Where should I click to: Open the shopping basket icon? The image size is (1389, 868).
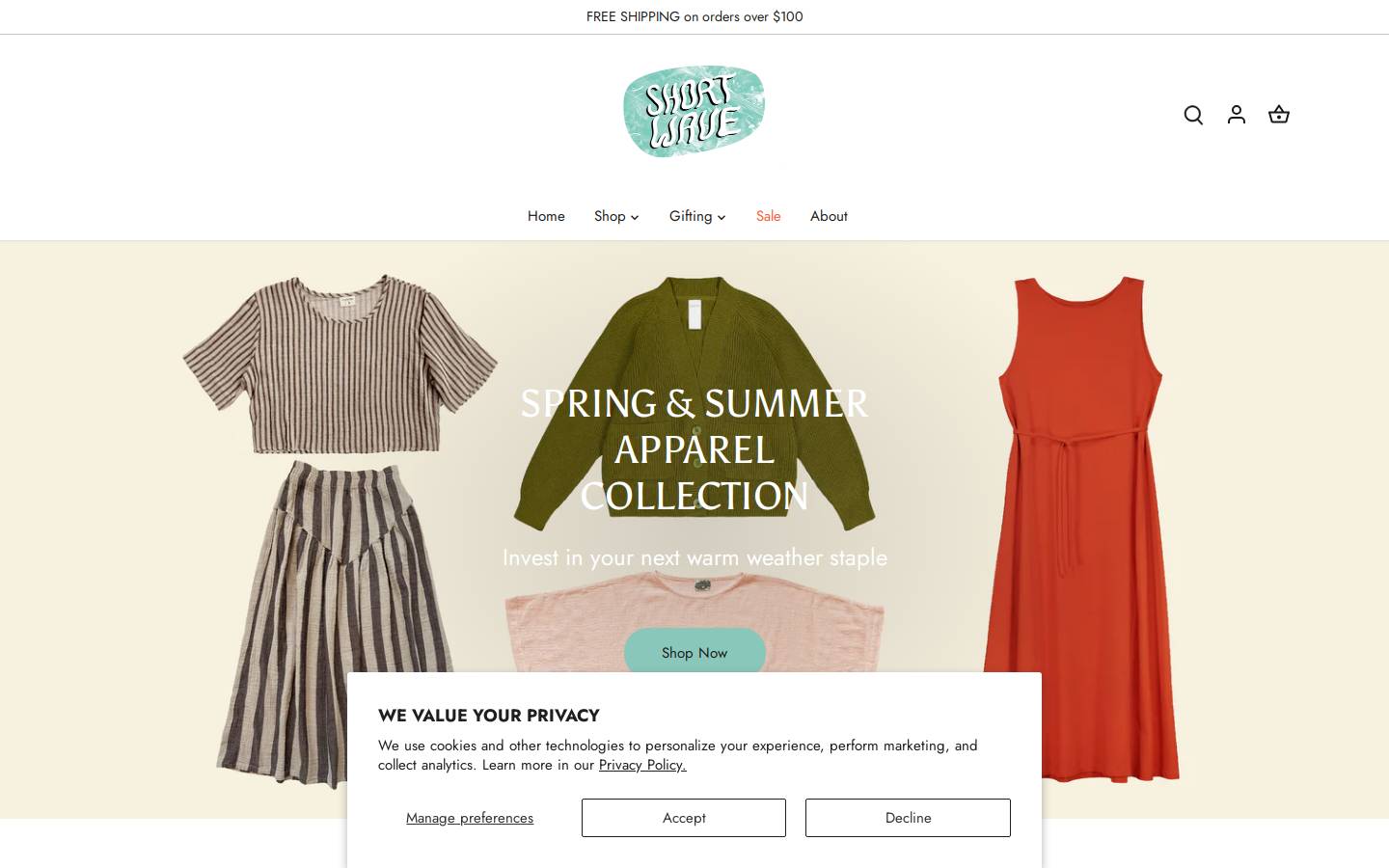point(1278,115)
